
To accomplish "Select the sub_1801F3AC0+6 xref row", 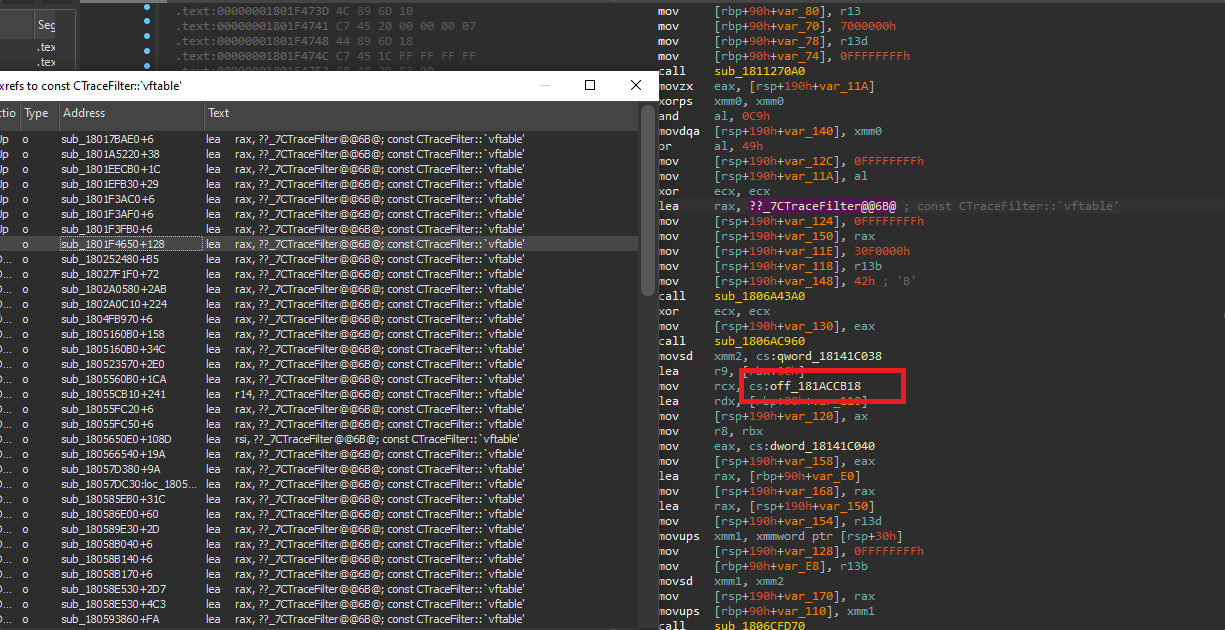I will tap(319, 199).
